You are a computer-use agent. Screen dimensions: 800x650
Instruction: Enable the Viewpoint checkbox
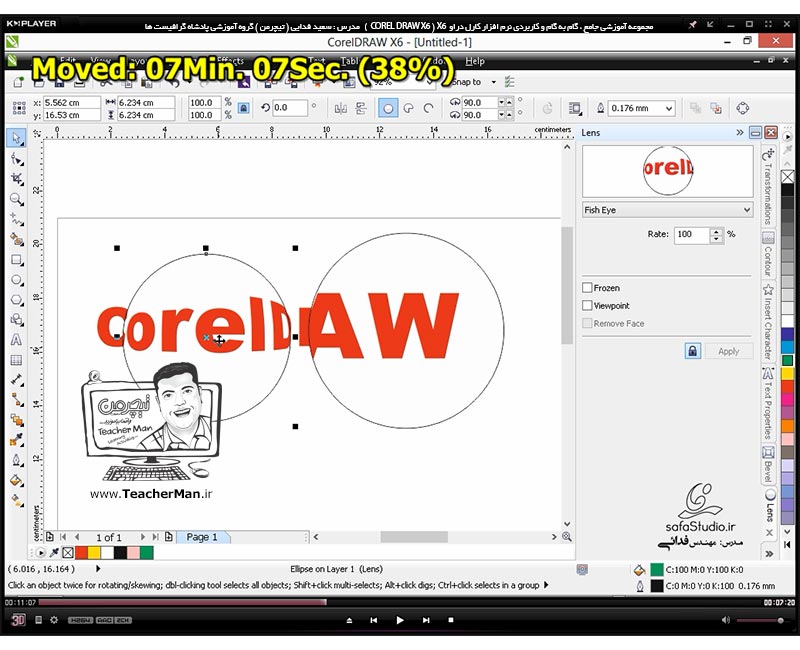pos(587,306)
